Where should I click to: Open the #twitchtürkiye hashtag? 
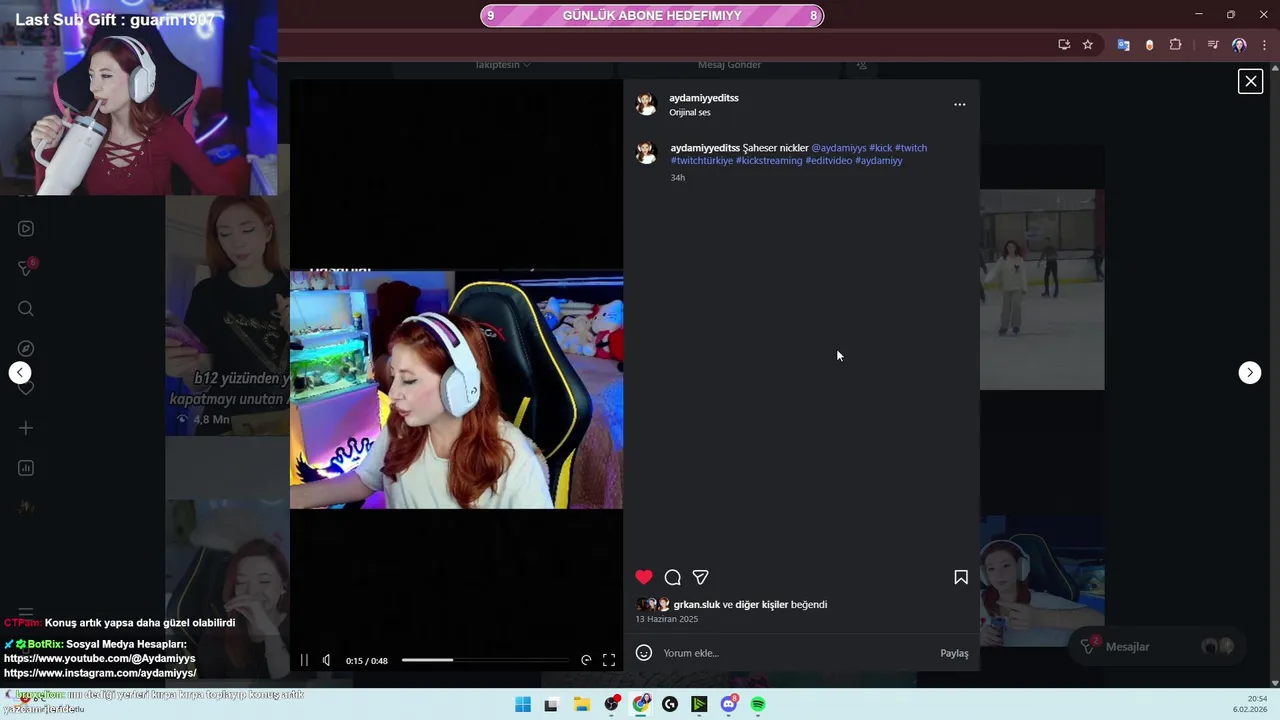(702, 160)
